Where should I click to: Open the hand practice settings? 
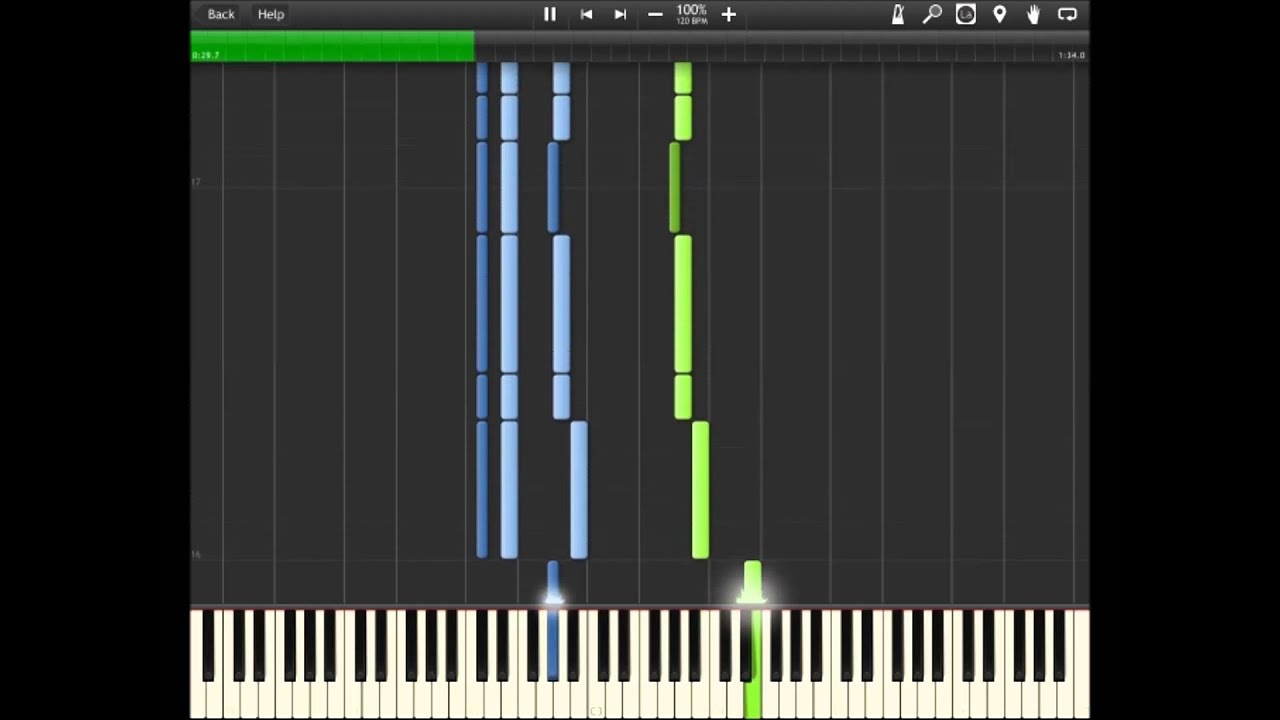point(1033,14)
